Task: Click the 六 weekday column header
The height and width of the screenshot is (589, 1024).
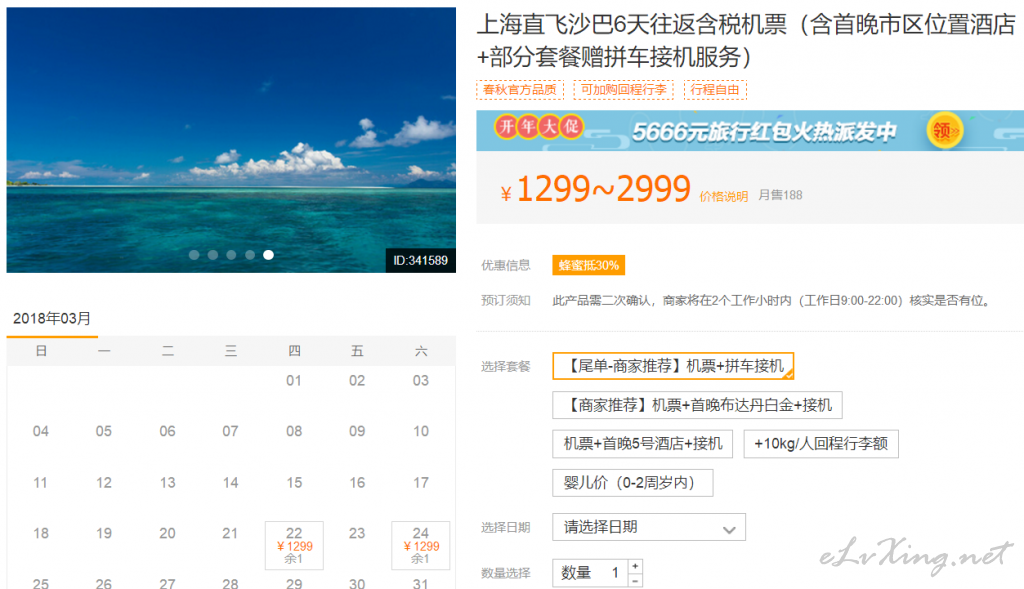Action: 421,351
